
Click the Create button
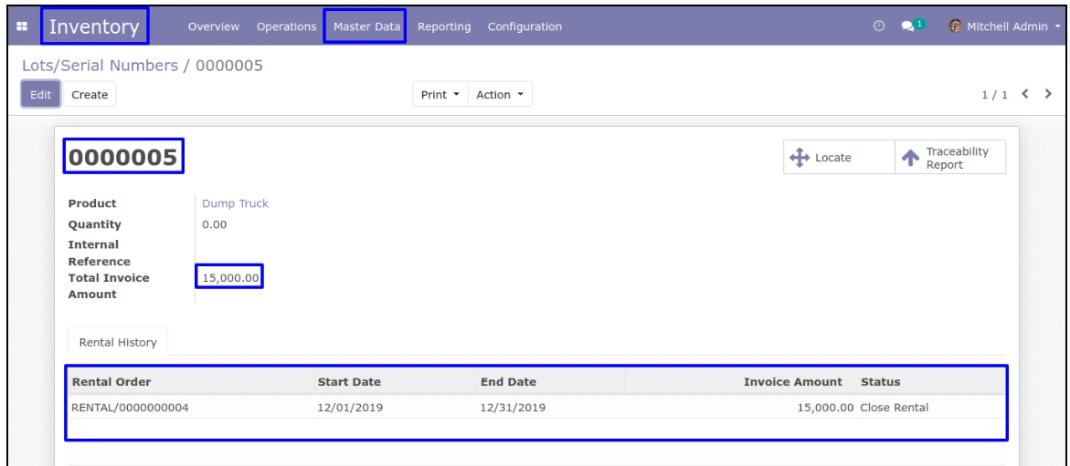click(x=89, y=95)
